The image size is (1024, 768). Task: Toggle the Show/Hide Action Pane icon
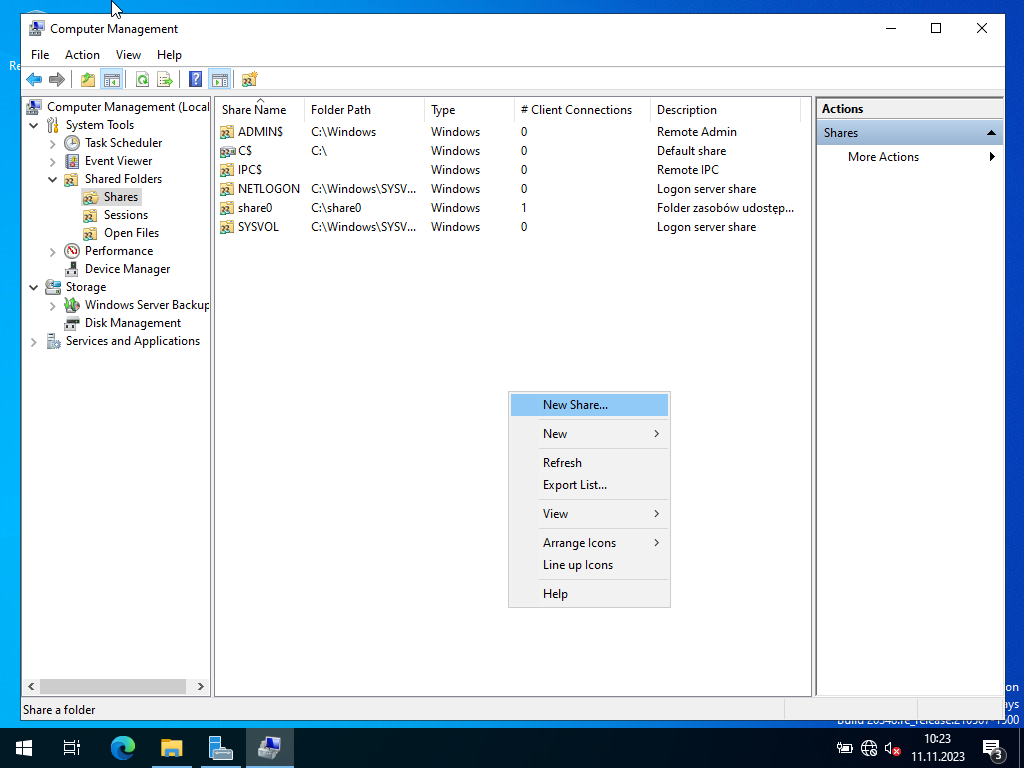point(219,79)
